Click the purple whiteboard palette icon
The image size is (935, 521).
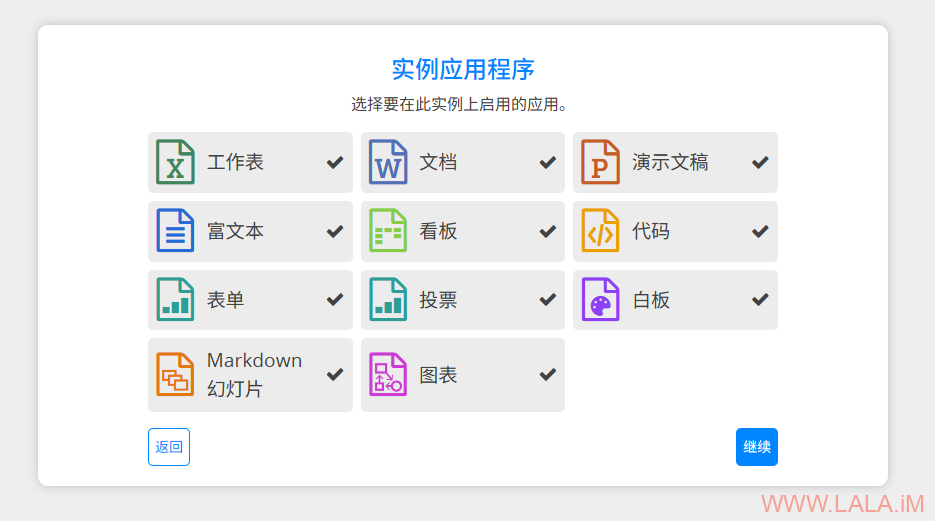[600, 300]
